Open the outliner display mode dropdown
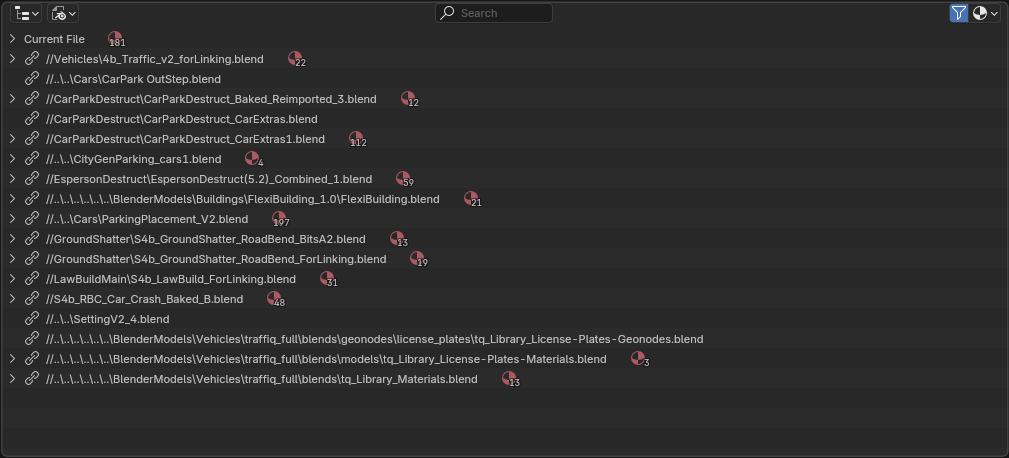Viewport: 1009px width, 458px height. point(64,13)
